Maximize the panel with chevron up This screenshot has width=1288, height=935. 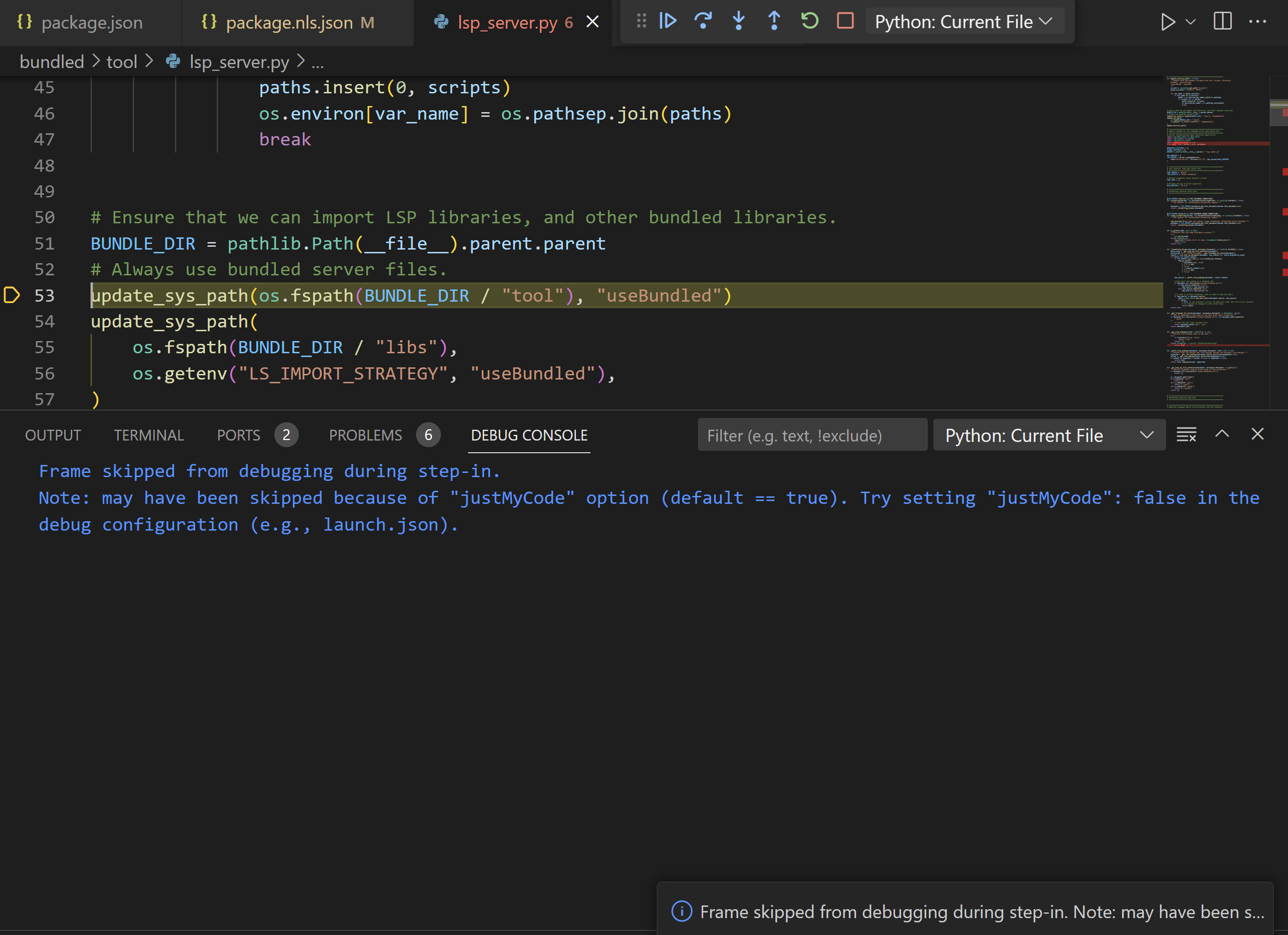[x=1221, y=434]
